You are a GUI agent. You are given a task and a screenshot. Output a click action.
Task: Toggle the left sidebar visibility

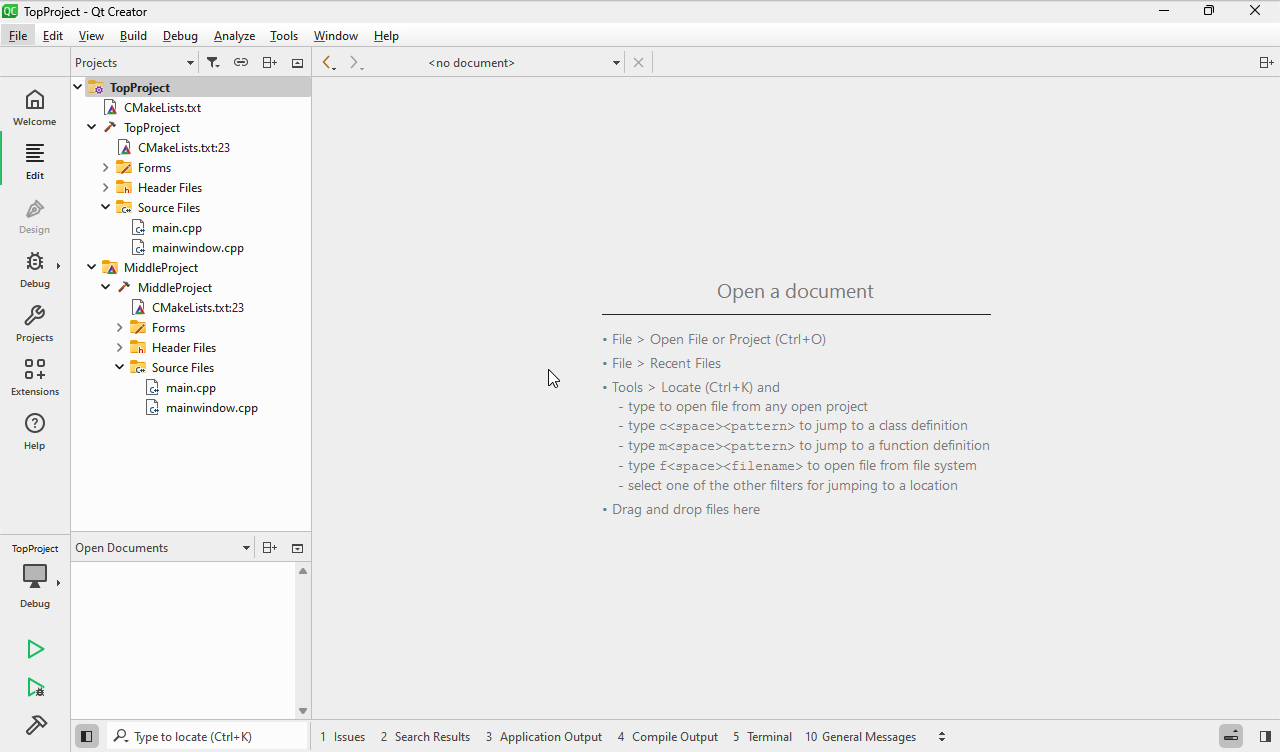[x=87, y=737]
